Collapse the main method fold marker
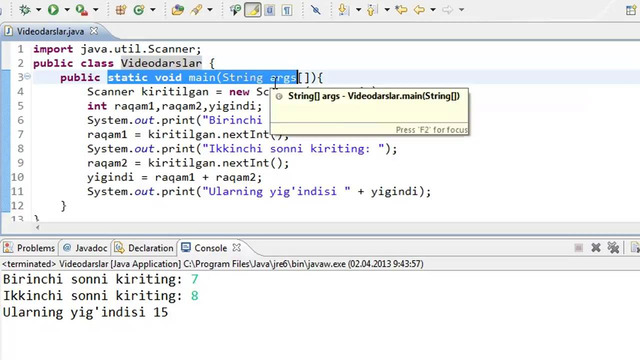The width and height of the screenshot is (640, 360). click(27, 76)
